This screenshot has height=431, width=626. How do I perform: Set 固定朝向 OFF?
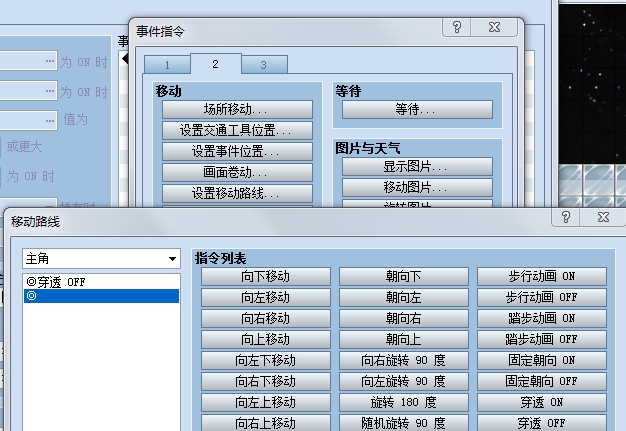click(x=542, y=382)
